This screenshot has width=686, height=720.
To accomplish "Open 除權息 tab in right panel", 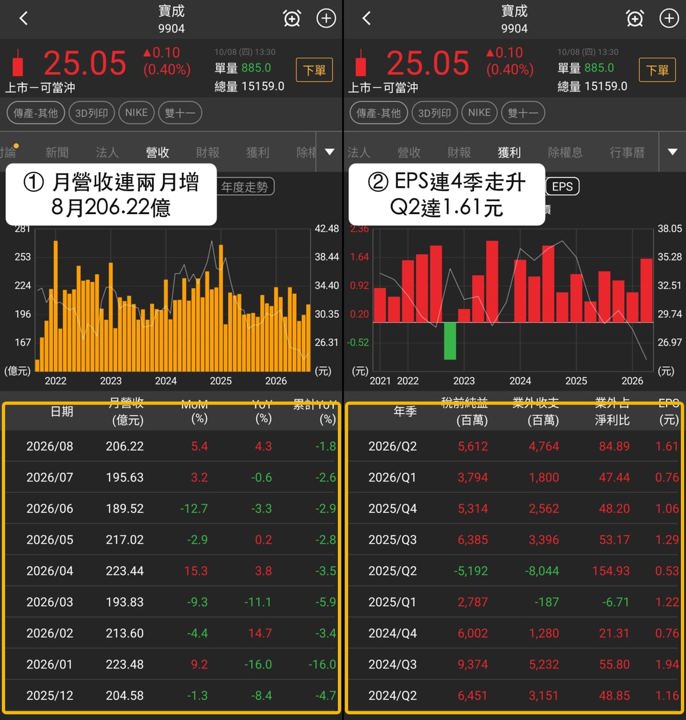I will (x=565, y=152).
